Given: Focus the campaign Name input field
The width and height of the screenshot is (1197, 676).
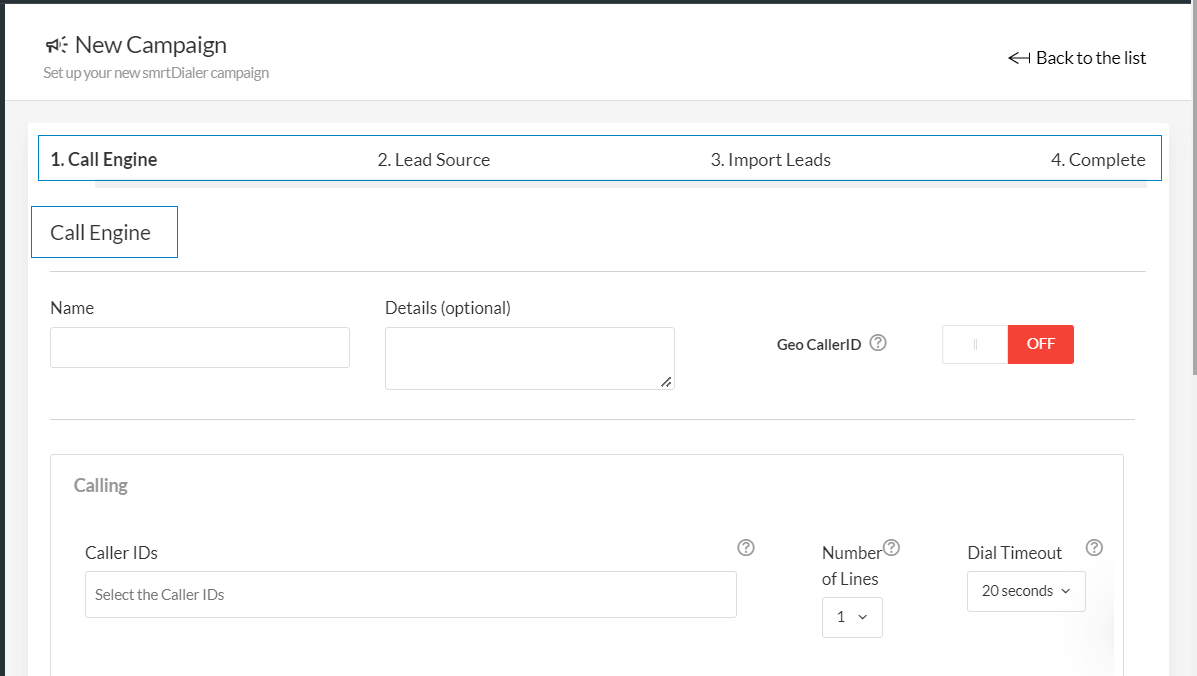Looking at the screenshot, I should click(x=200, y=347).
